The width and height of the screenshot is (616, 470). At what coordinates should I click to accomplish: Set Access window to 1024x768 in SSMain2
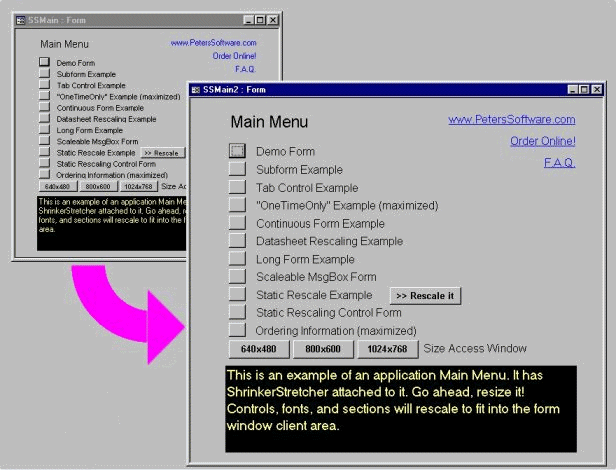coord(387,349)
